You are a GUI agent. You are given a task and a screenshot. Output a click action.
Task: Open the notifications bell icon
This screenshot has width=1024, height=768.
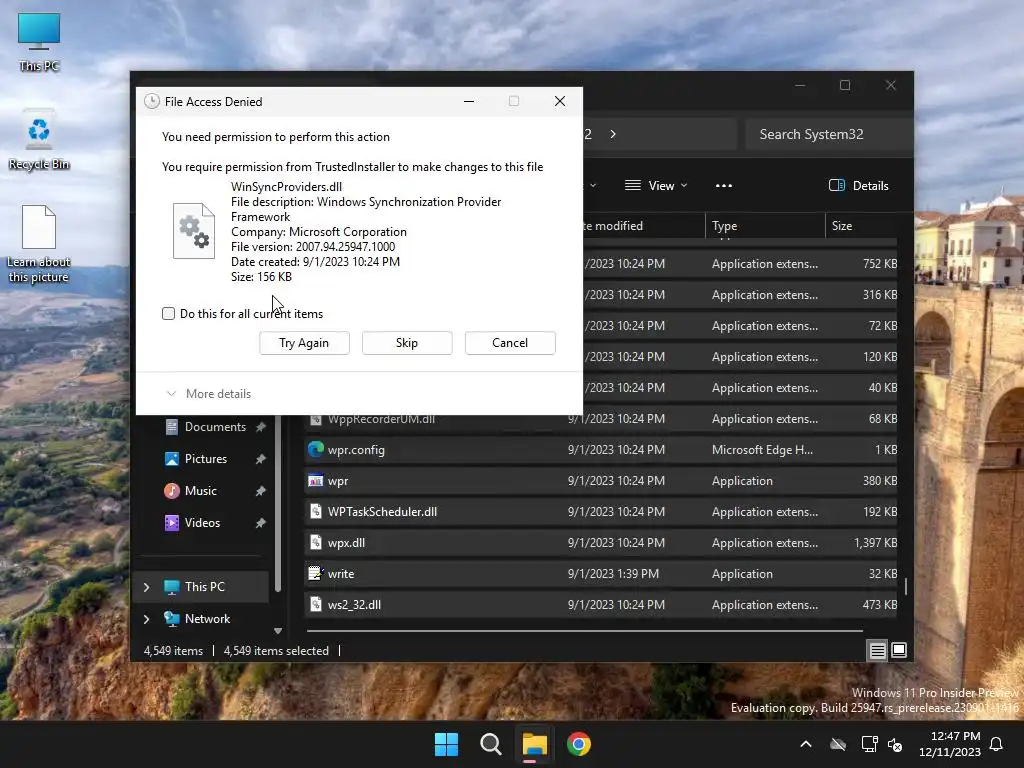tap(997, 744)
